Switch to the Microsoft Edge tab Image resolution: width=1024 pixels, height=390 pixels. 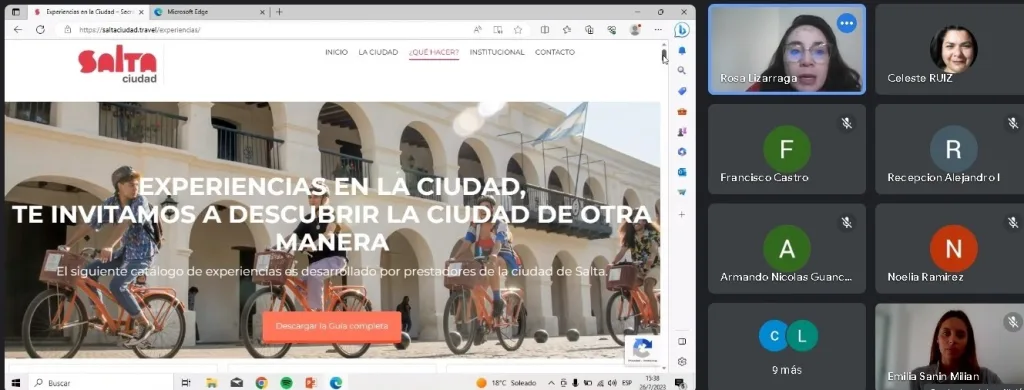point(208,12)
